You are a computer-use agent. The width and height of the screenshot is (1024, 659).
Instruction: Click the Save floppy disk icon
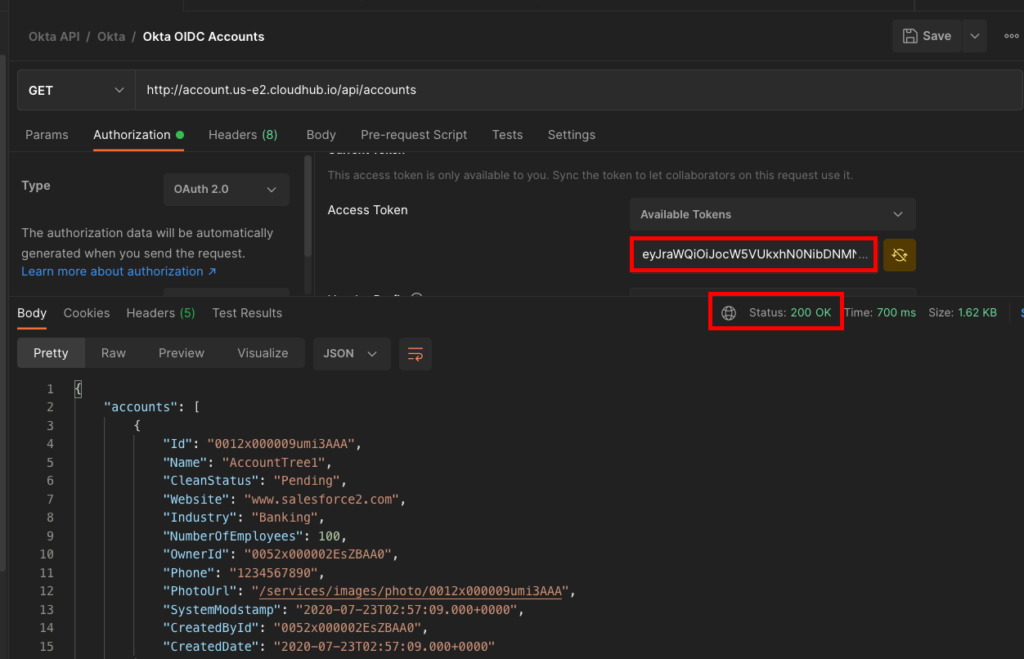910,36
